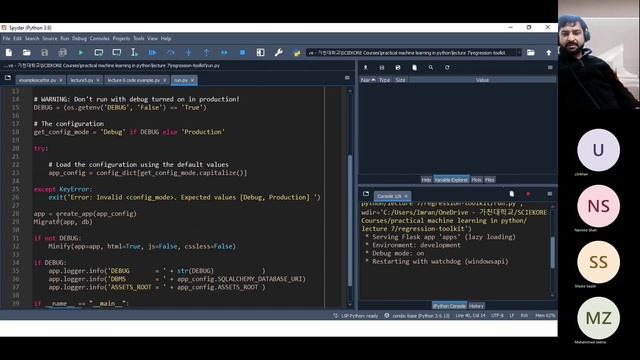This screenshot has height=360, width=640.
Task: Open the PYTHONPATH manager
Action: tap(297, 53)
